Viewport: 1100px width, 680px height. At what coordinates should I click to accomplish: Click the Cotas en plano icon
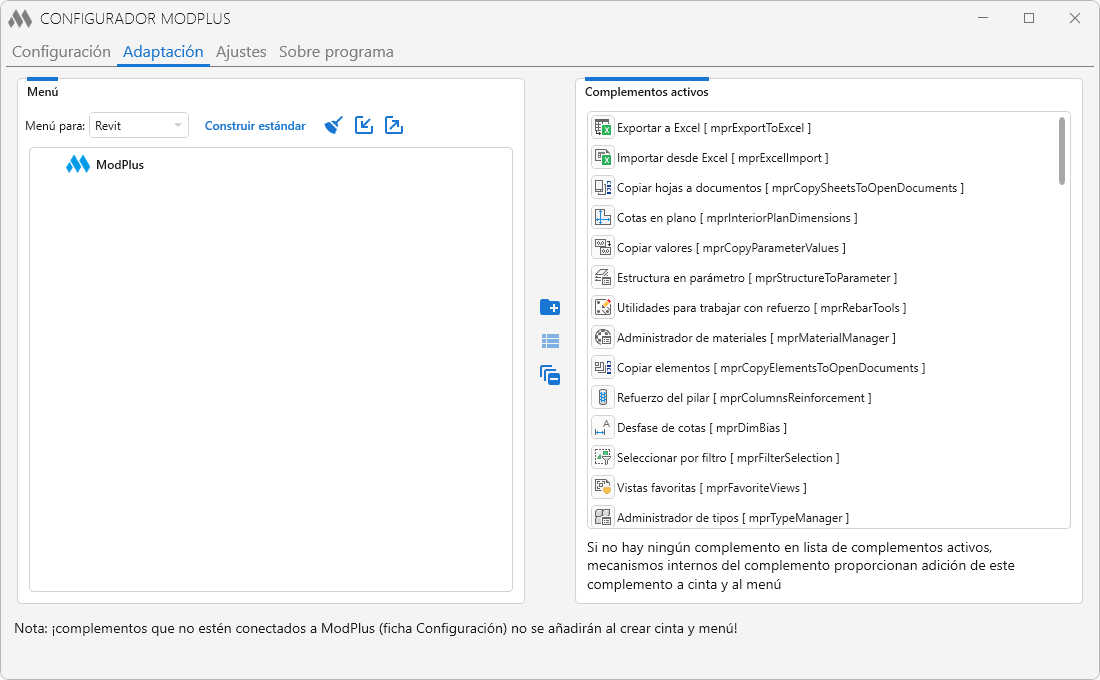(603, 218)
